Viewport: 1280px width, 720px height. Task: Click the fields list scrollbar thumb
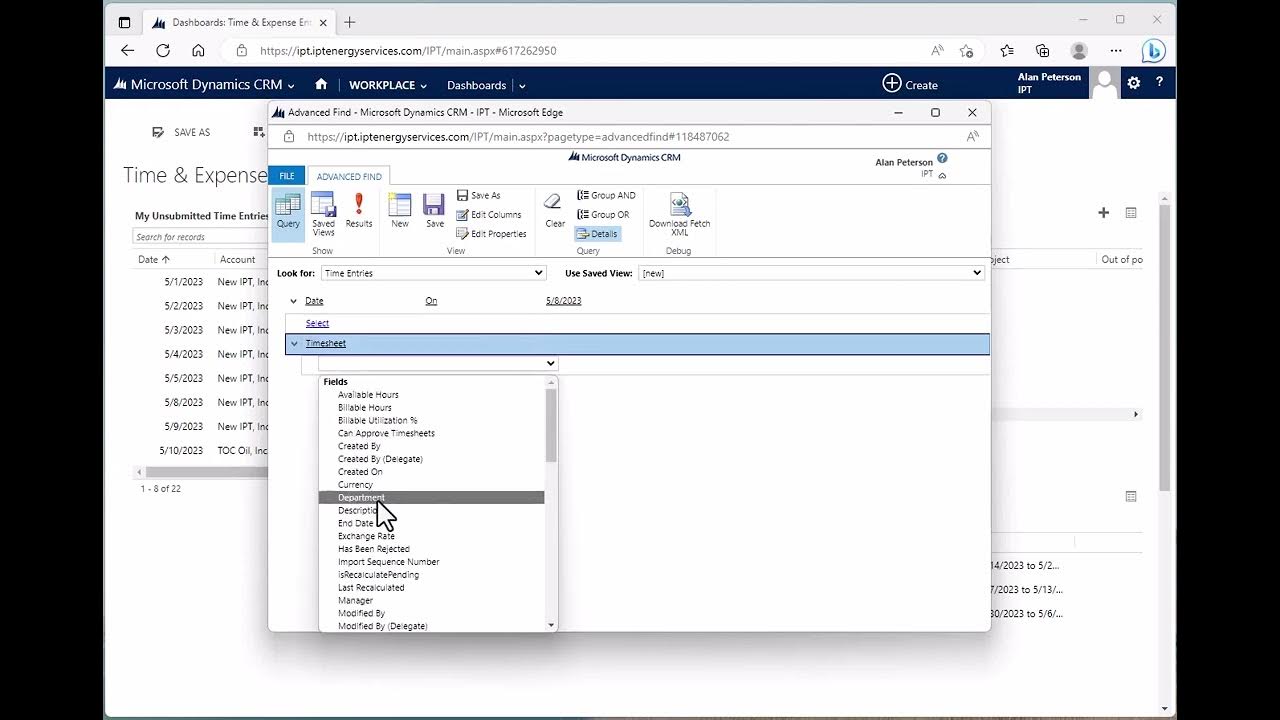coord(551,424)
